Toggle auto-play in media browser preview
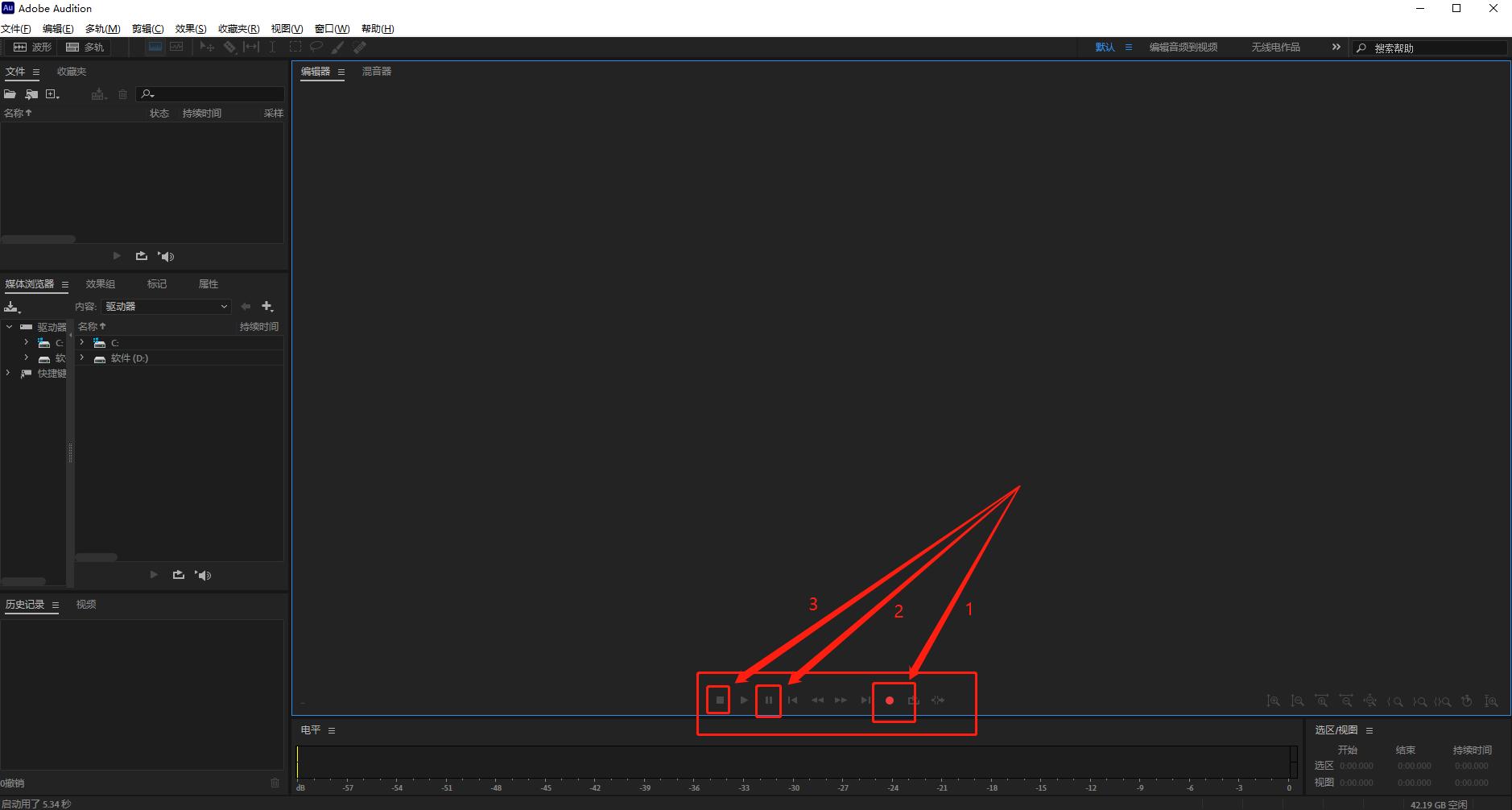The image size is (1512, 810). 203,575
